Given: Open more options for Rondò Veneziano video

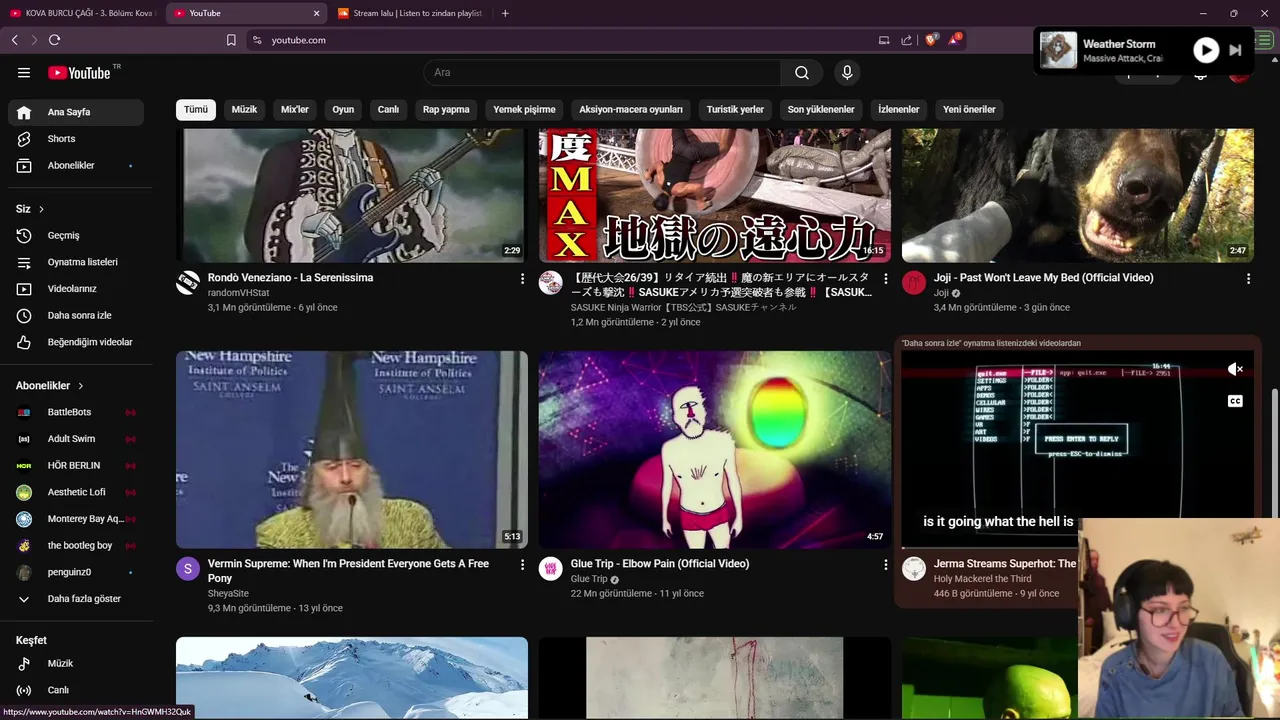Looking at the screenshot, I should (x=522, y=279).
